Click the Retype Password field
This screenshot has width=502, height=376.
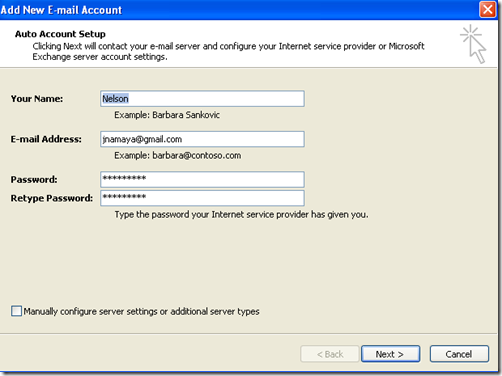click(x=202, y=198)
